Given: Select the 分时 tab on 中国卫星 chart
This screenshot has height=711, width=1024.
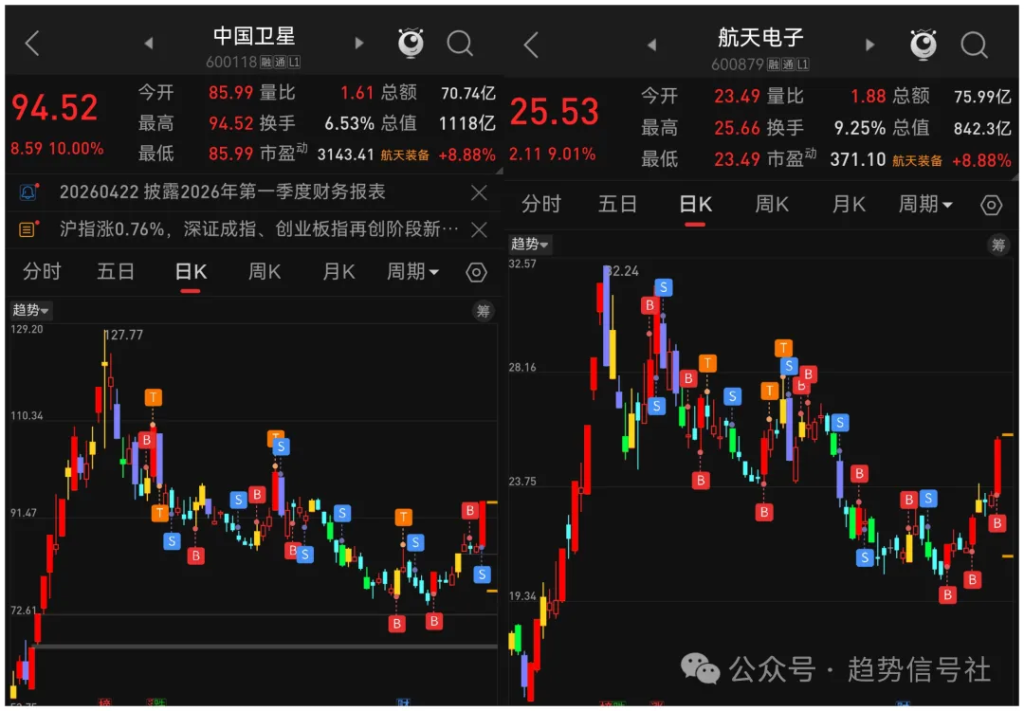Looking at the screenshot, I should pos(41,272).
